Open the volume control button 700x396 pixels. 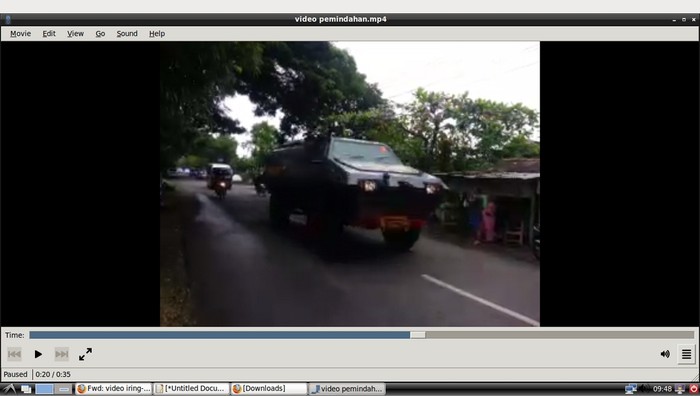point(665,354)
